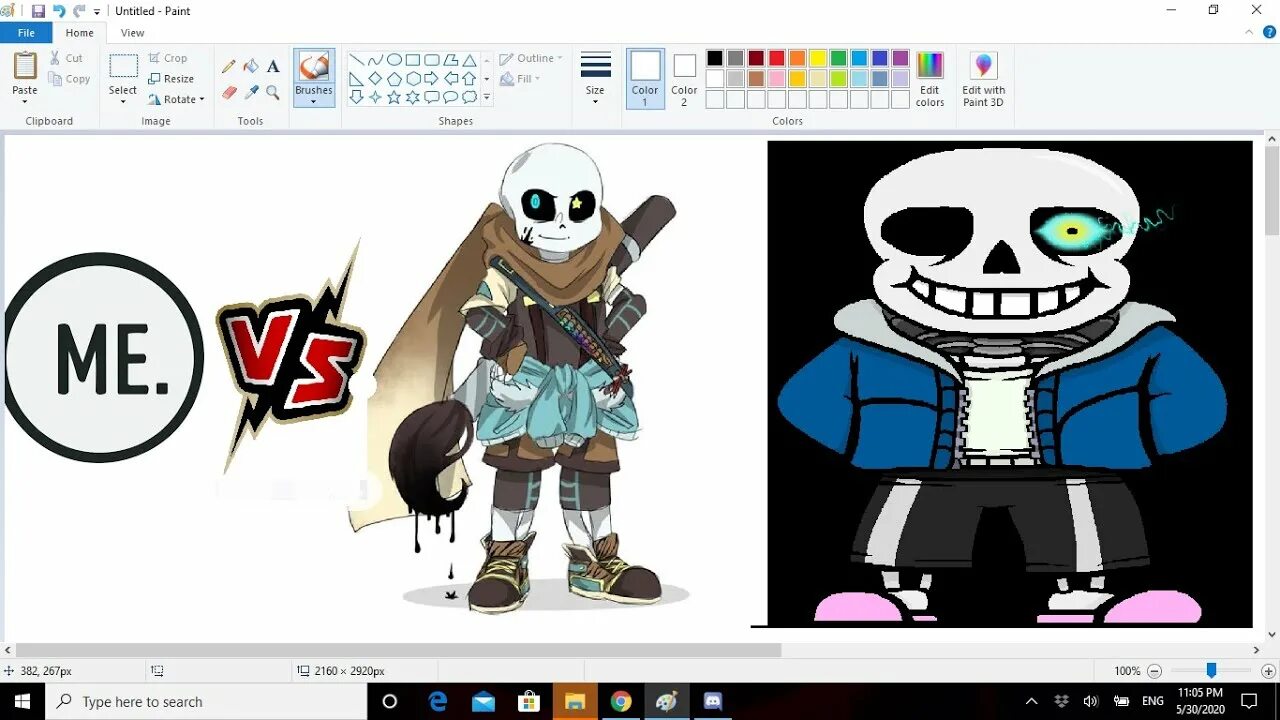Click the Select marquee icon
1280x720 pixels.
click(123, 67)
